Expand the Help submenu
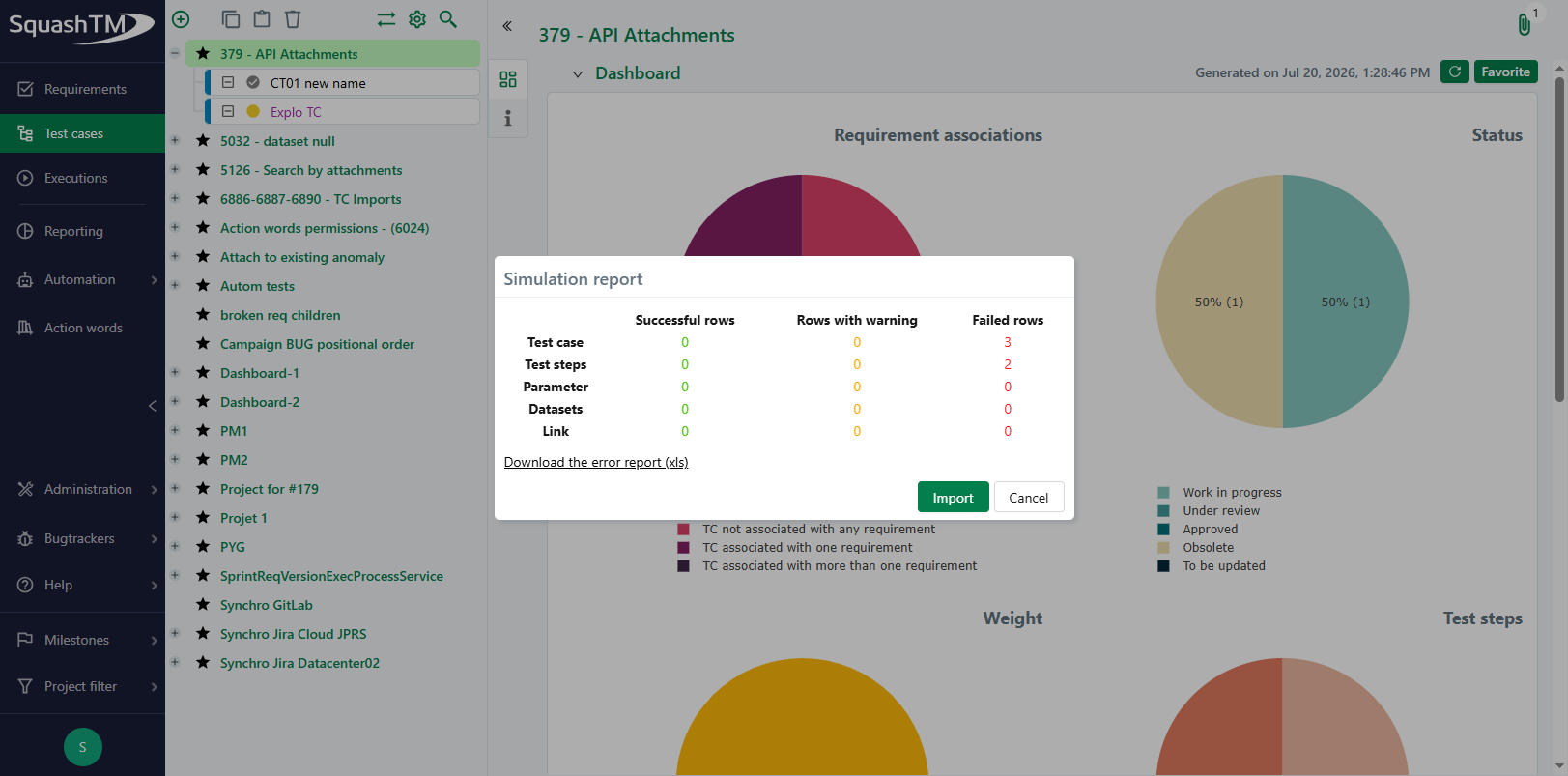This screenshot has width=1568, height=776. tap(154, 585)
